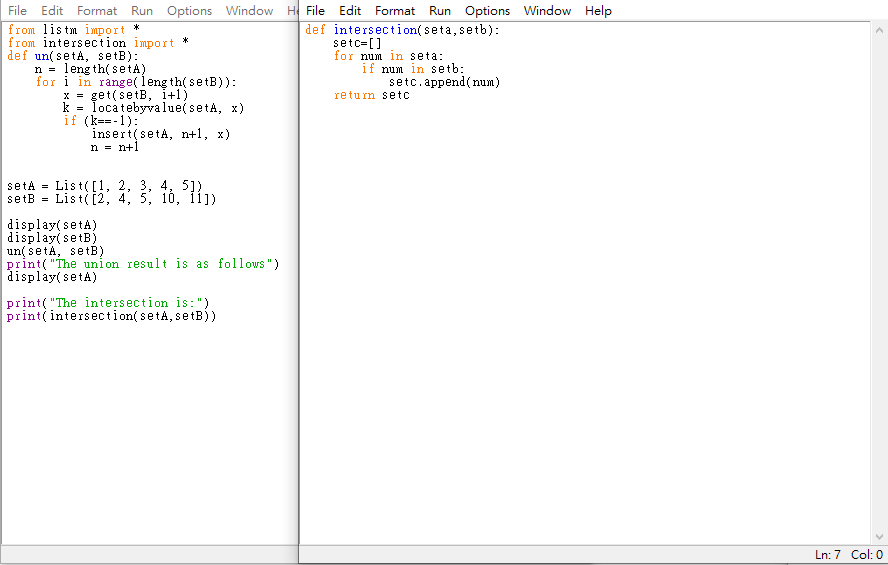Click the 'x = get(setB, i+1)' line

[126, 95]
